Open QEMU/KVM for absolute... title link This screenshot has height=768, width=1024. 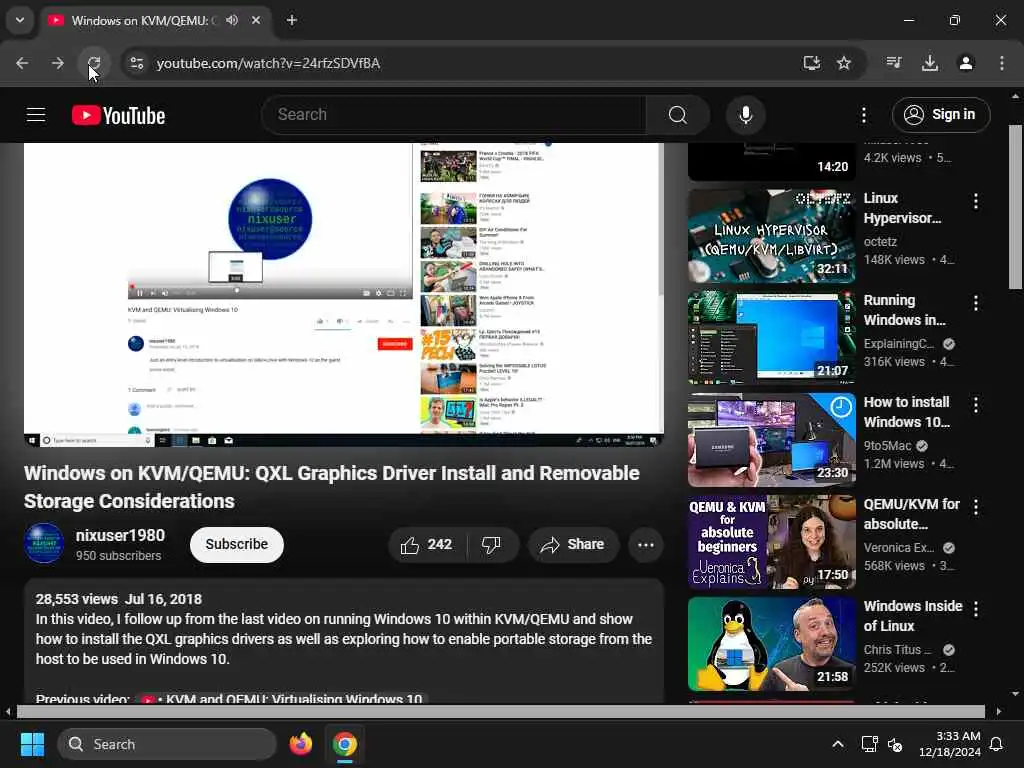(x=912, y=514)
